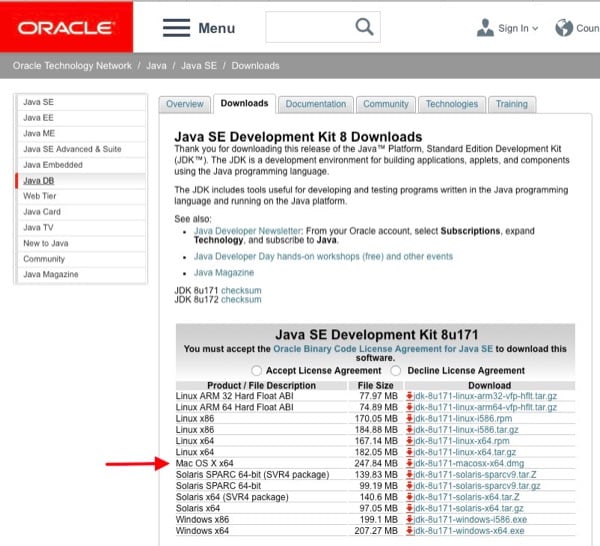This screenshot has width=600, height=546.
Task: Open Java Embedded sidebar item
Action: pos(81,165)
